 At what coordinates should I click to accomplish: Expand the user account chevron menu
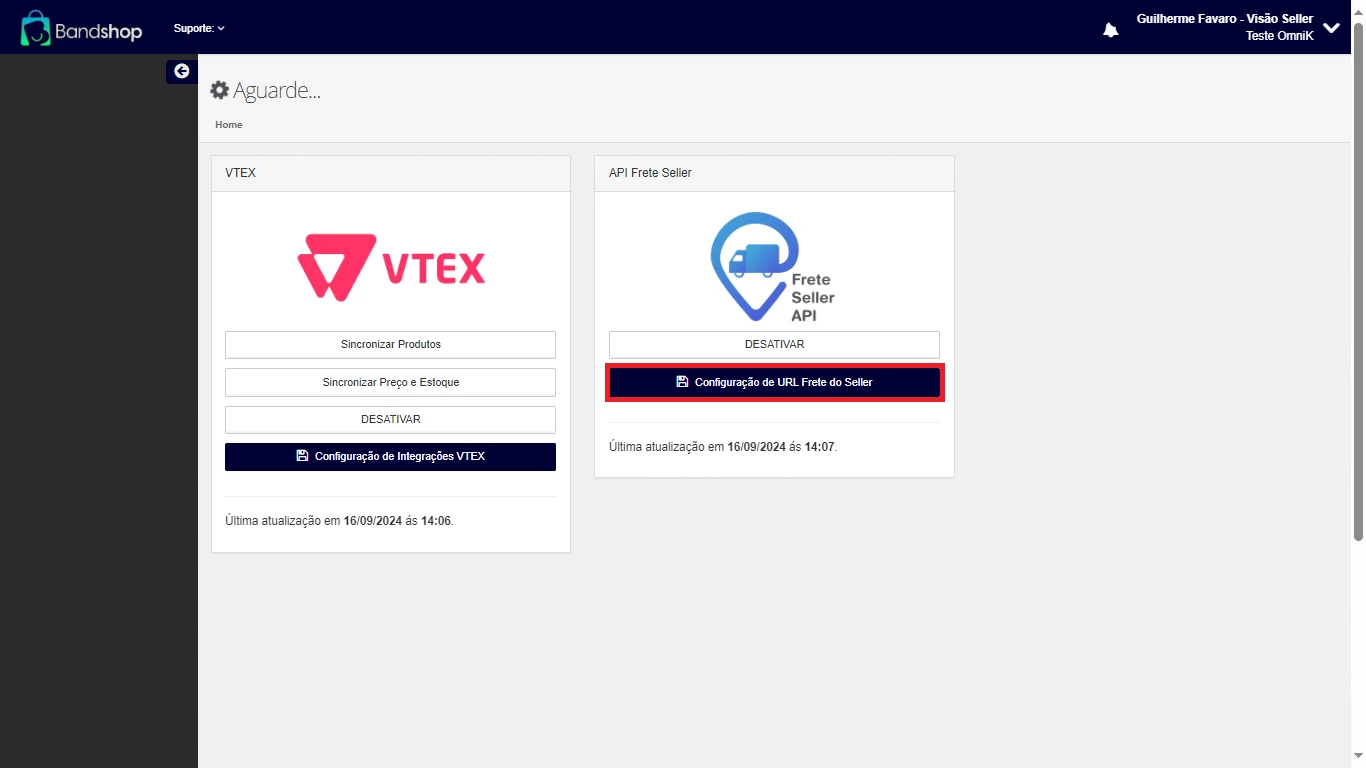click(x=1331, y=28)
